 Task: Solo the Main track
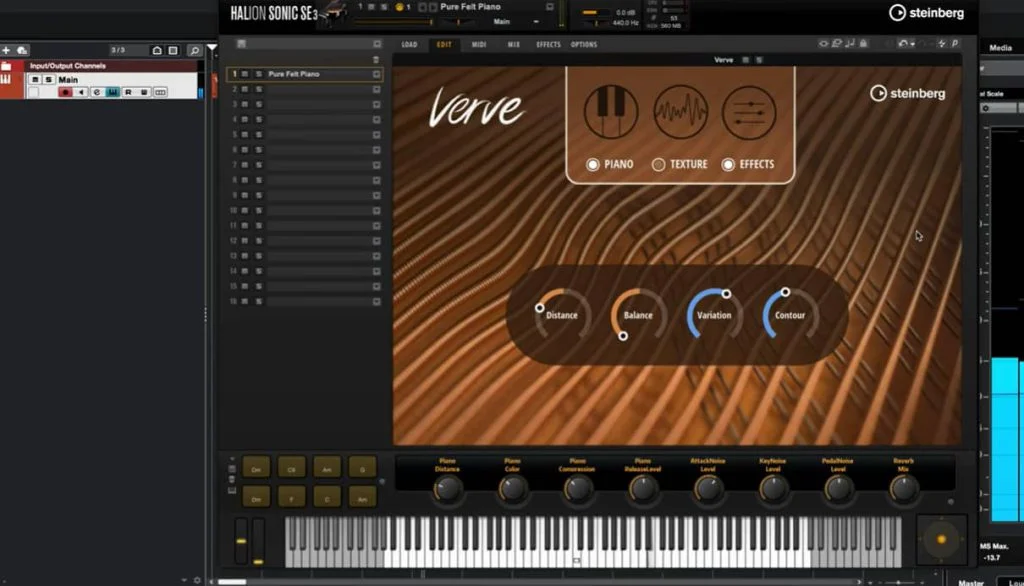(48, 80)
